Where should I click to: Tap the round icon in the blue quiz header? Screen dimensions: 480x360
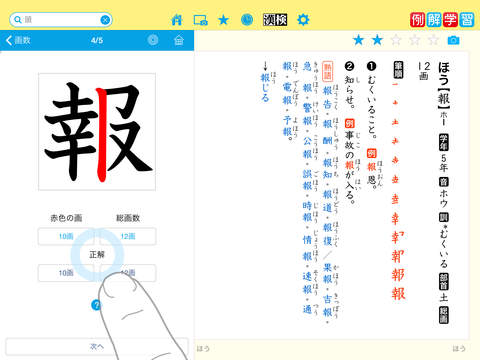(153, 40)
